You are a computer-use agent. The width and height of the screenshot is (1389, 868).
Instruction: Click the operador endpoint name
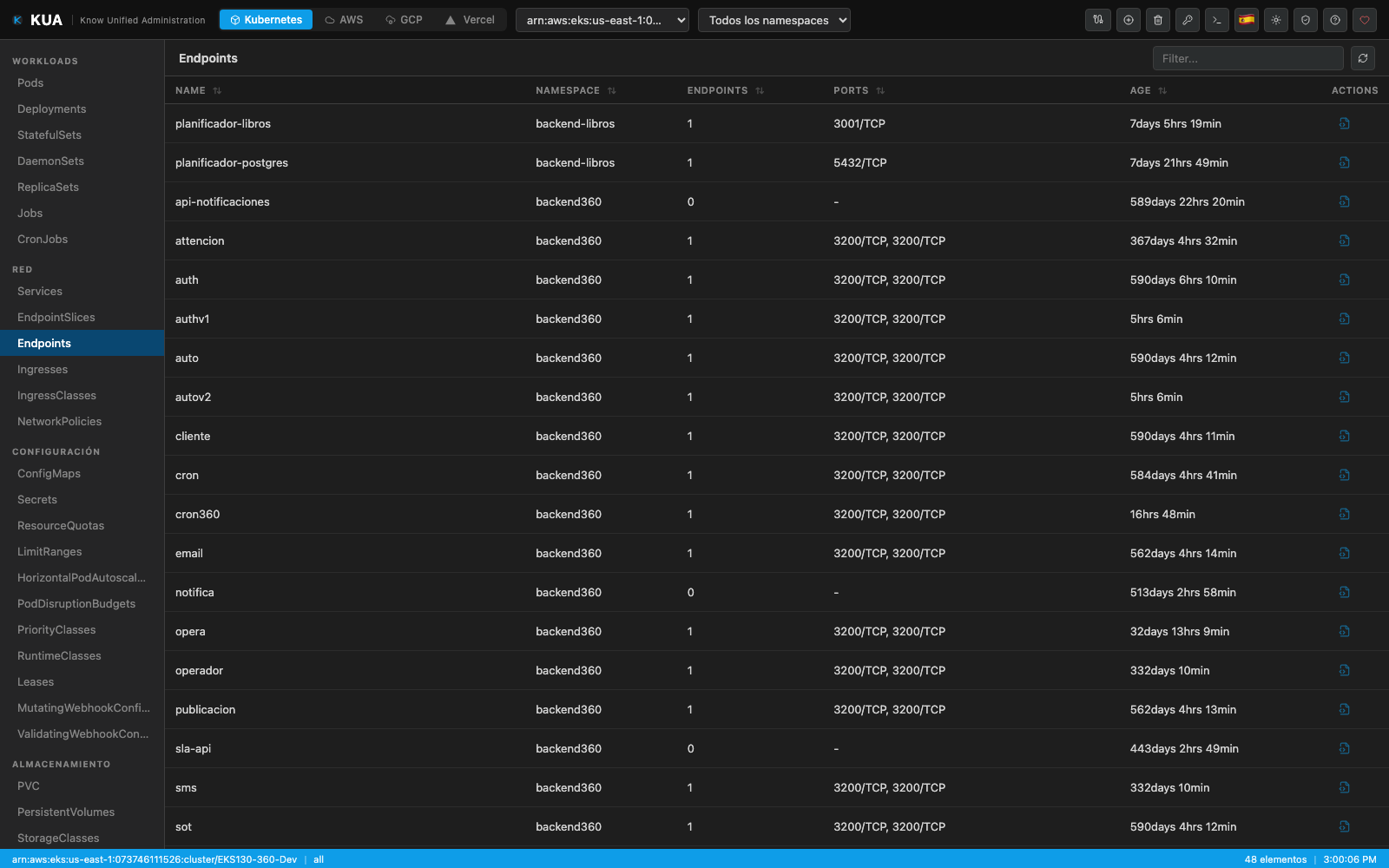pyautogui.click(x=199, y=670)
